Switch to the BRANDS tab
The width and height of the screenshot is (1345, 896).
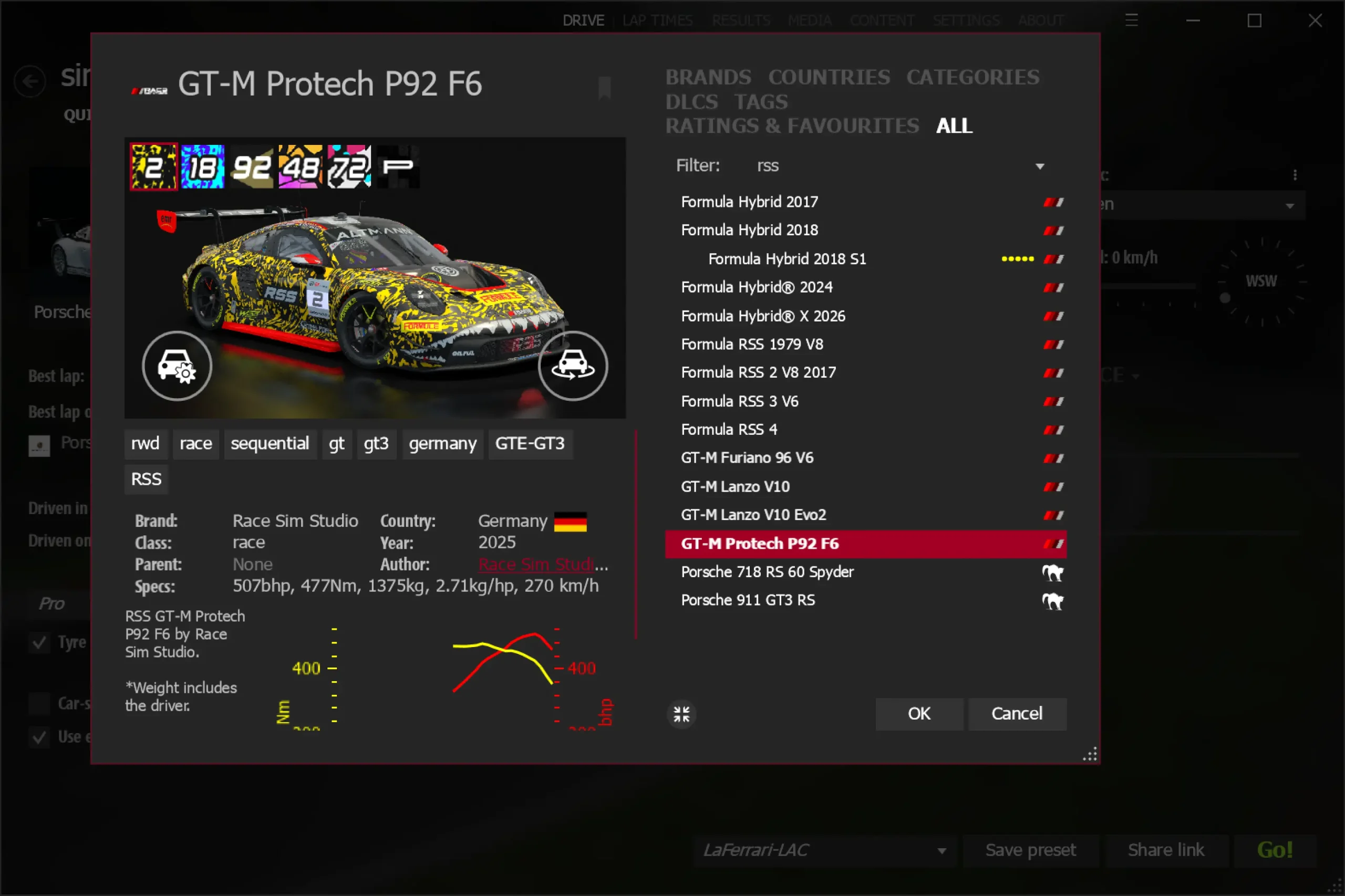pos(708,77)
